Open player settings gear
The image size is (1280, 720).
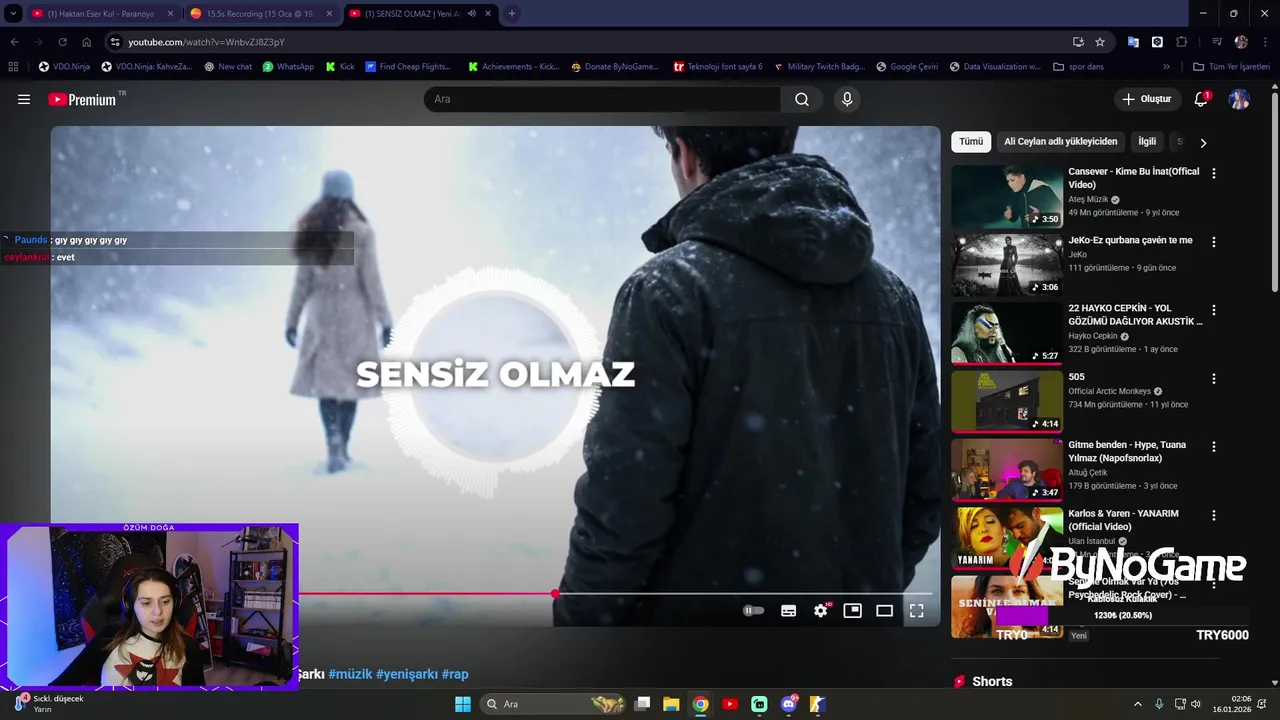coord(821,610)
